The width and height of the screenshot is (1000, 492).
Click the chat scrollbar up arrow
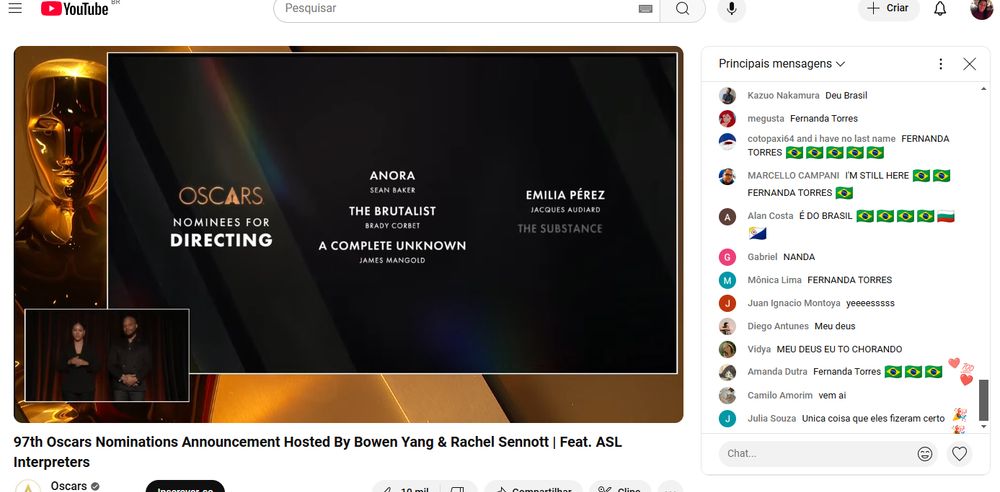(983, 88)
